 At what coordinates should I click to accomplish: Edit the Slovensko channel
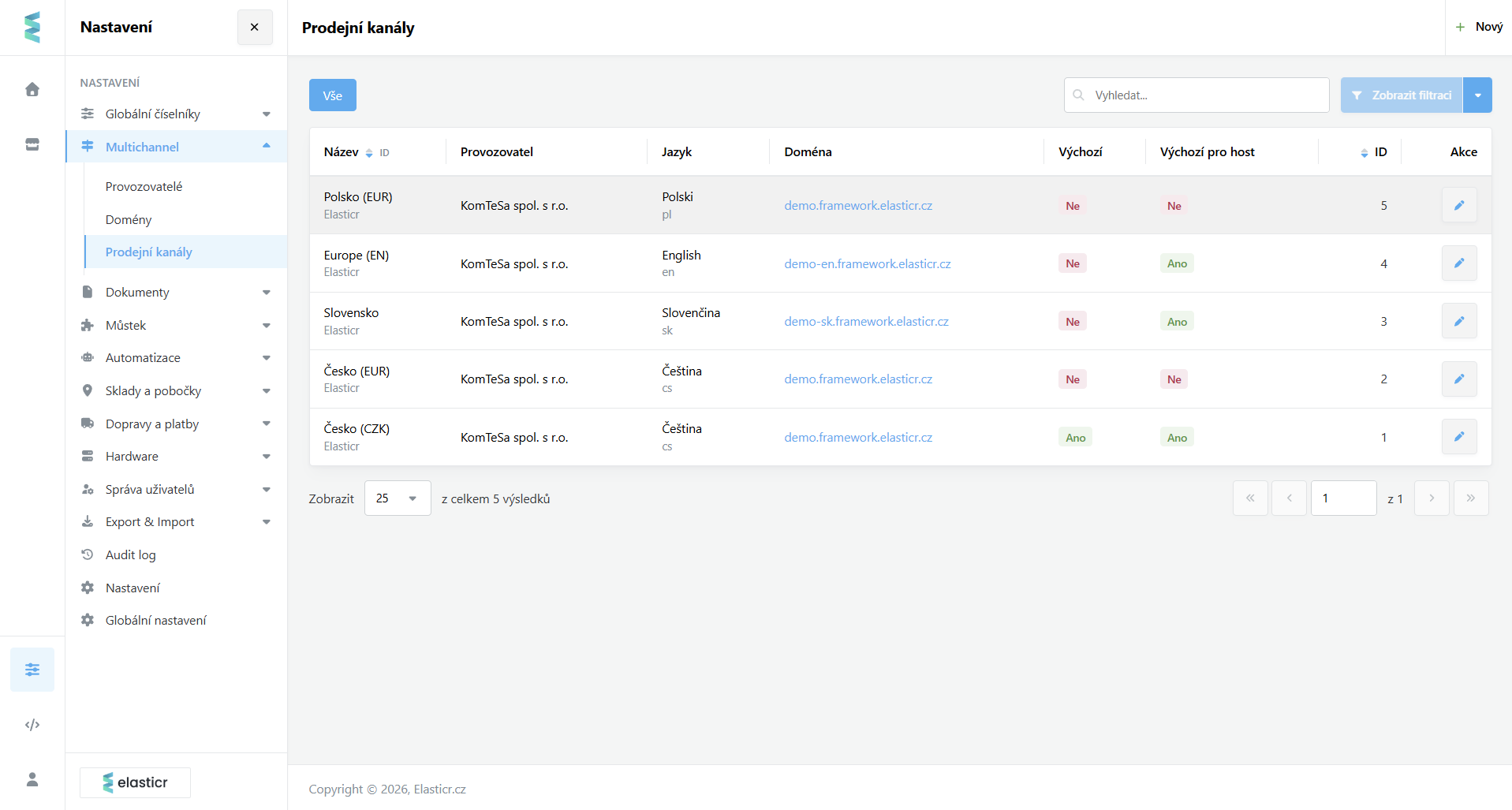coord(1459,321)
